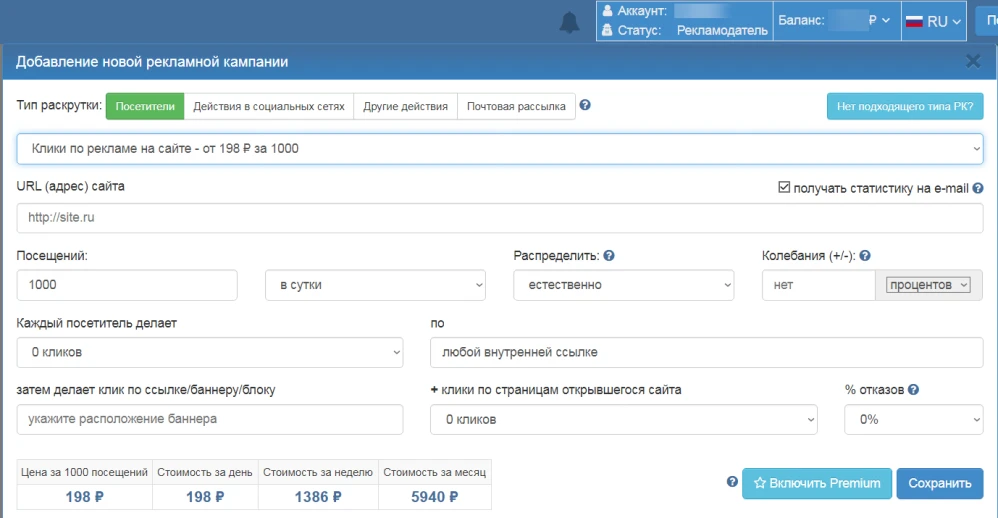Open the 'процентов' units dropdown

pos(929,285)
